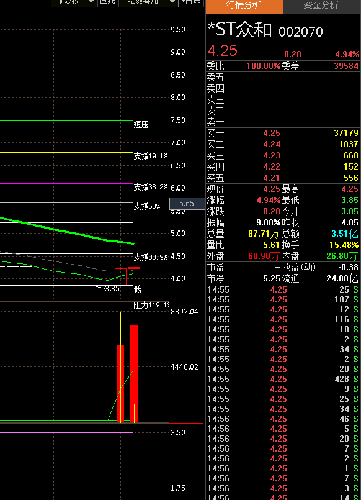Click the tallest red volume bar
This screenshot has width=361, height=500.
coord(134,374)
